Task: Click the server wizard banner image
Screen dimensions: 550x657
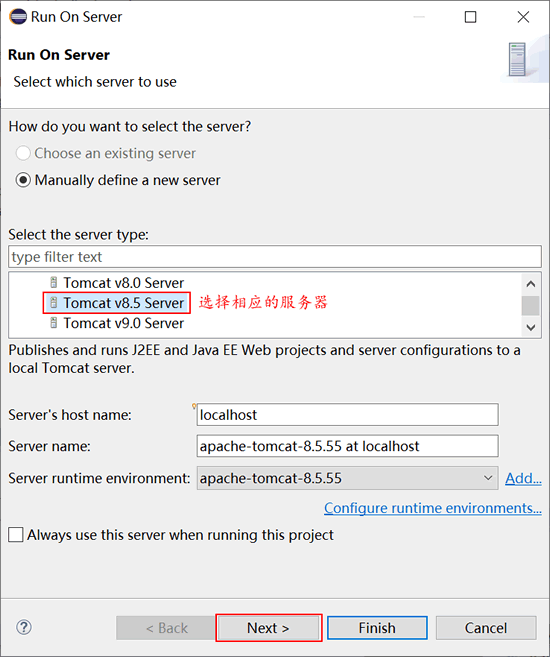Action: coord(524,59)
